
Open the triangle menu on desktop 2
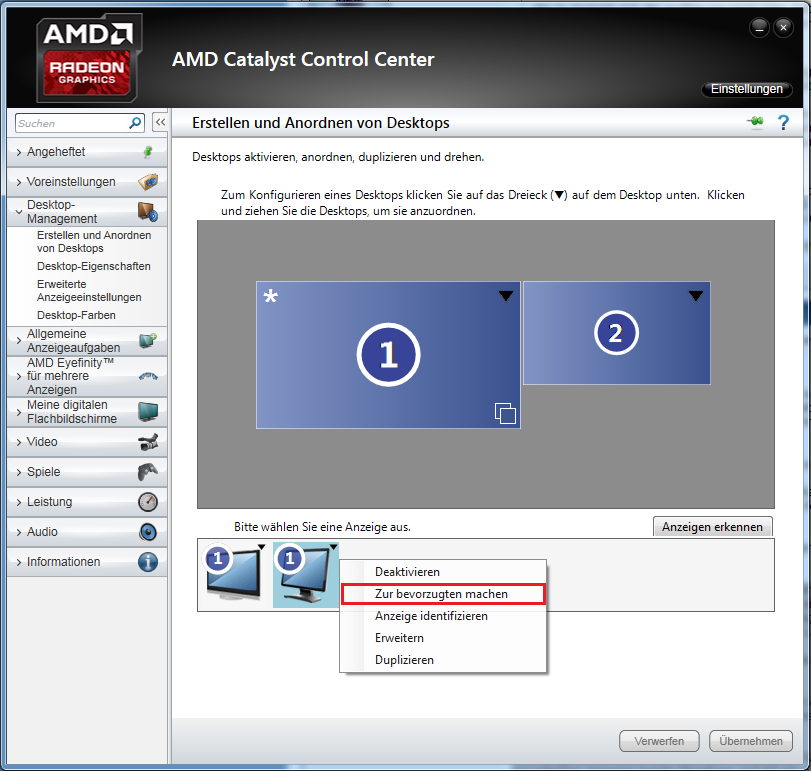[x=696, y=295]
